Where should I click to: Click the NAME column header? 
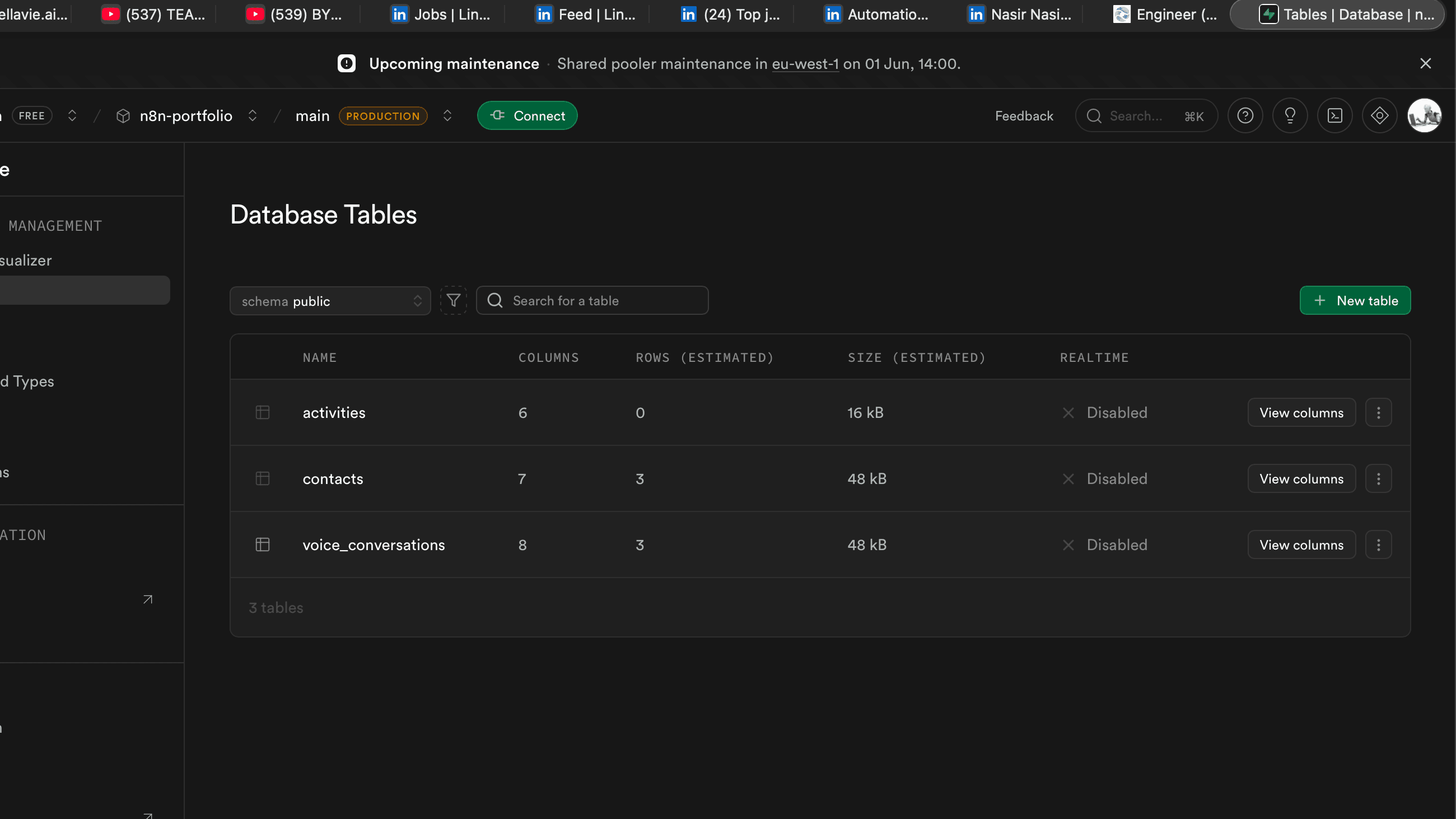pos(320,358)
